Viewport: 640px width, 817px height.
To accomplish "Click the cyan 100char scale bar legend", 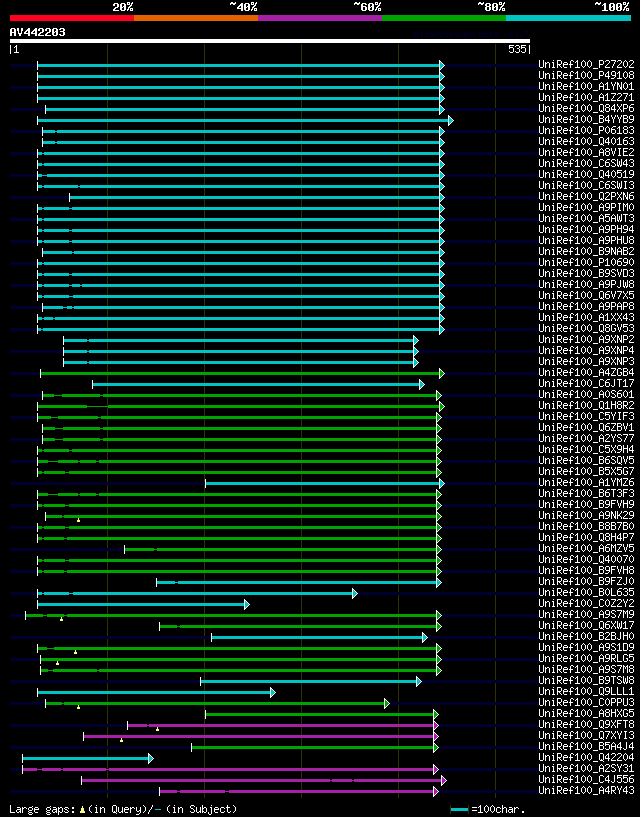I will pyautogui.click(x=459, y=810).
